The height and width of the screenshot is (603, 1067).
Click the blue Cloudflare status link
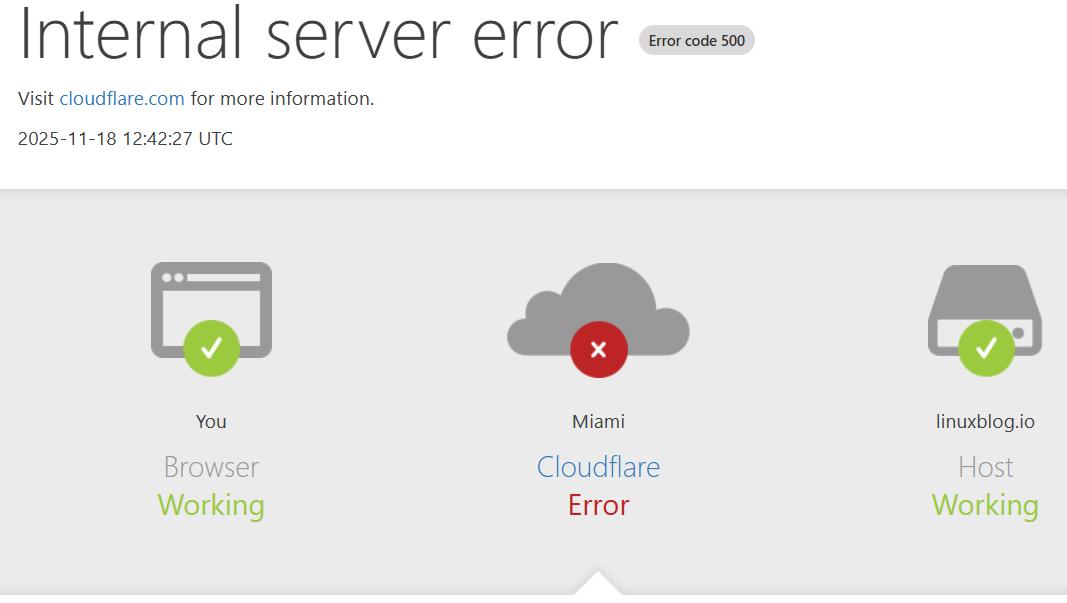point(598,467)
